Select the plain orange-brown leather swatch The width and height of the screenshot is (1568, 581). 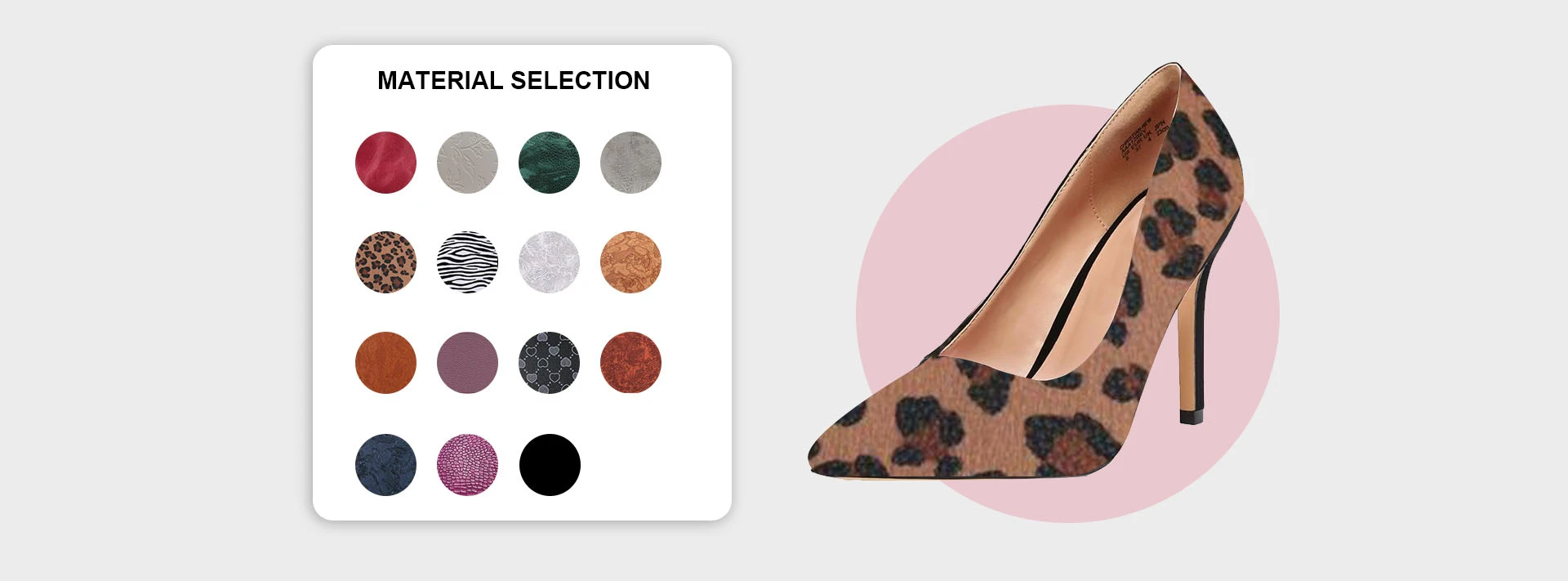[x=385, y=363]
